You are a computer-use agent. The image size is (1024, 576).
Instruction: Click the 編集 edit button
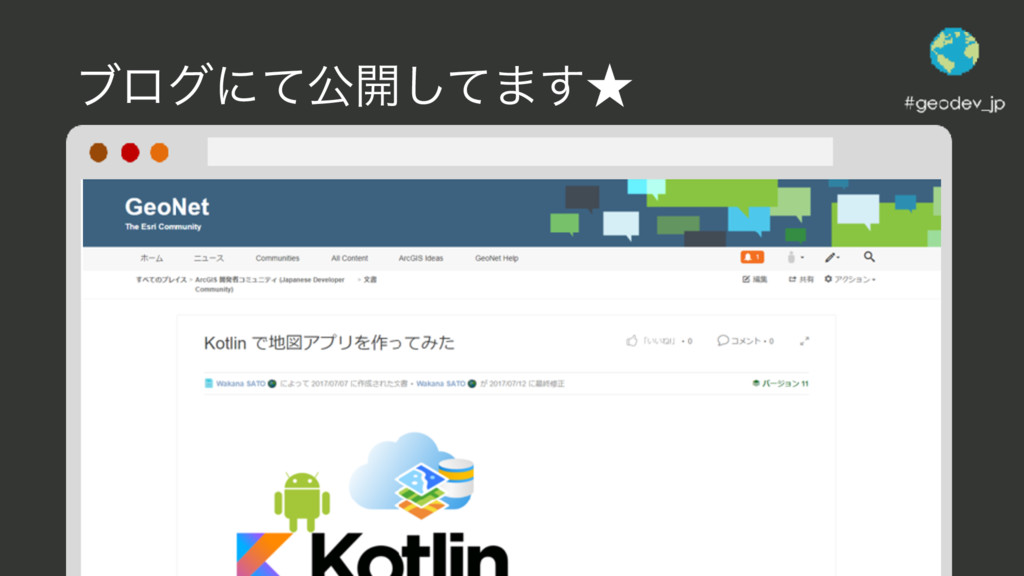(755, 280)
